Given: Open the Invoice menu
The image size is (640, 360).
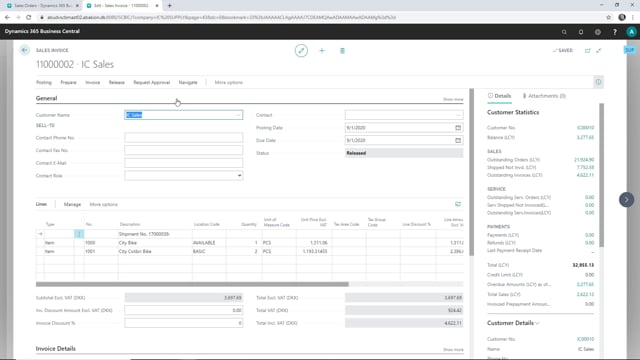Looking at the screenshot, I should click(x=93, y=82).
